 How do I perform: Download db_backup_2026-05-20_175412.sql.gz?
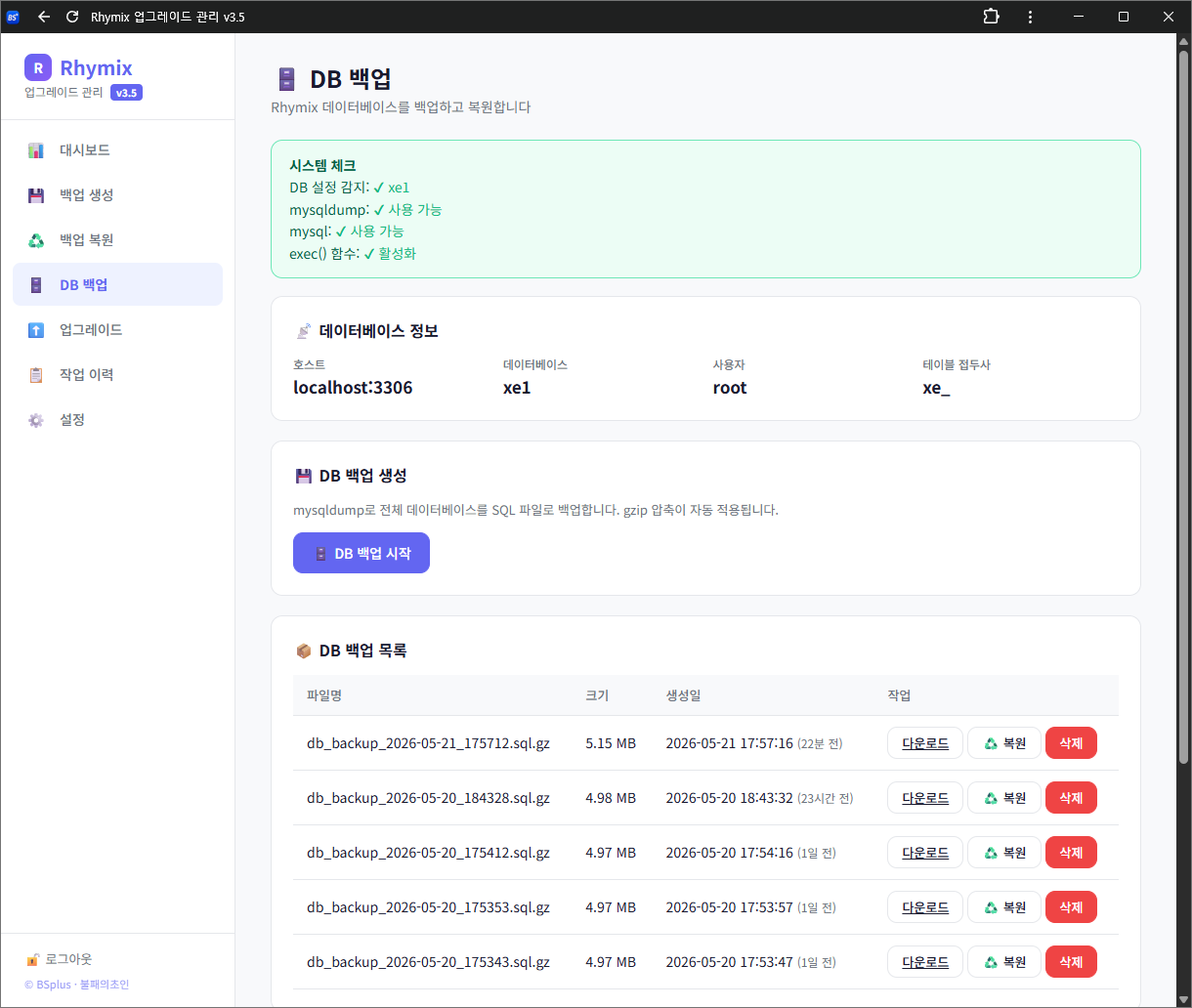(x=925, y=853)
